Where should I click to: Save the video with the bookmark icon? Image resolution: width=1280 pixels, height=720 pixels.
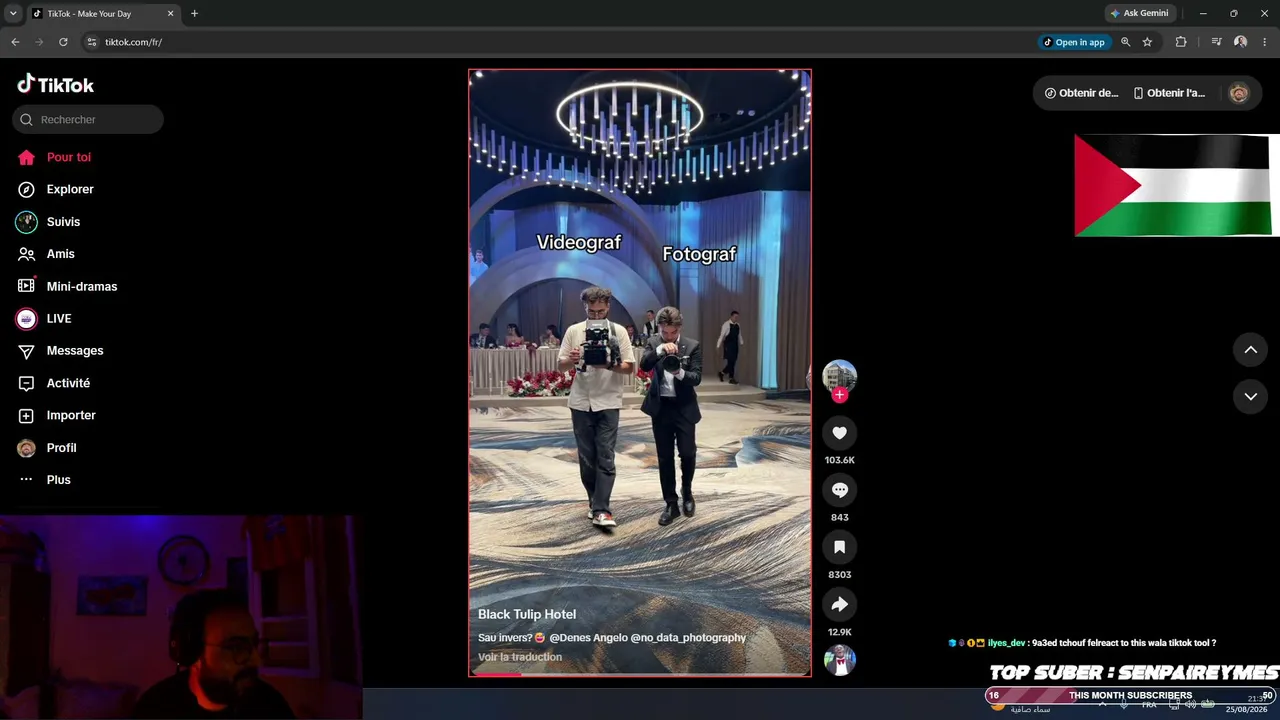coord(839,547)
